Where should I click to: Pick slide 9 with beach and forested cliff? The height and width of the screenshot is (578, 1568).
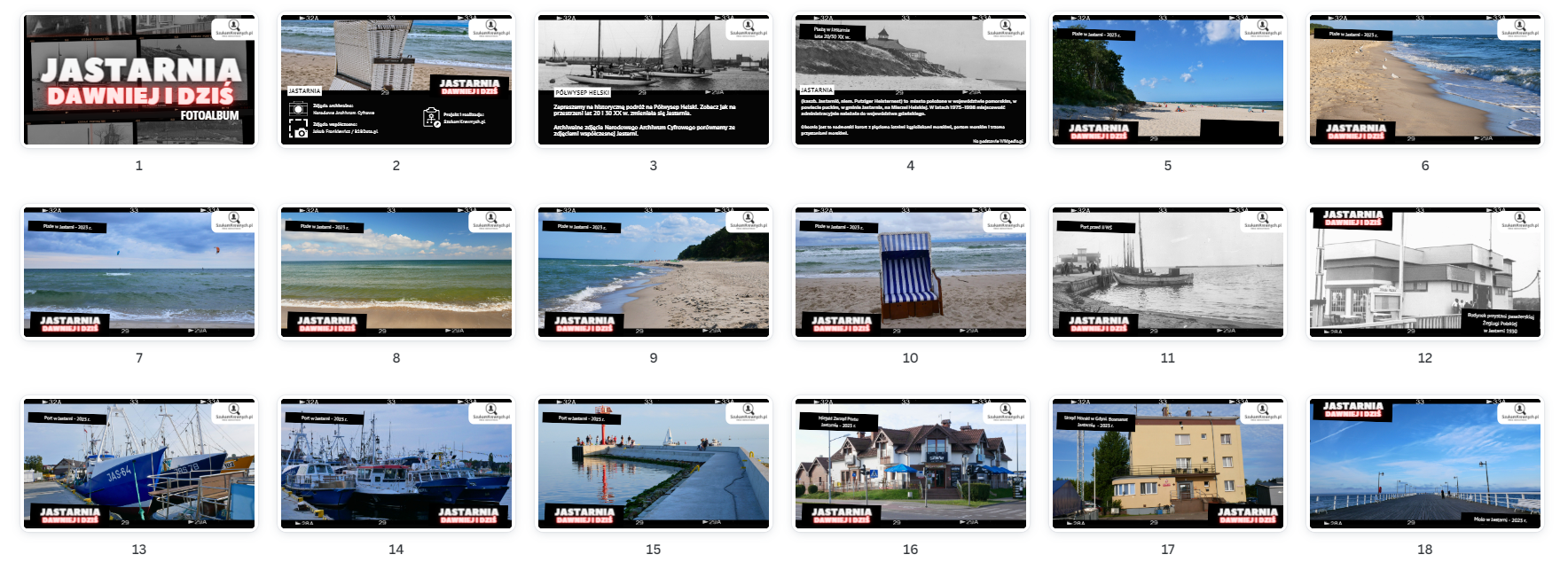(654, 272)
